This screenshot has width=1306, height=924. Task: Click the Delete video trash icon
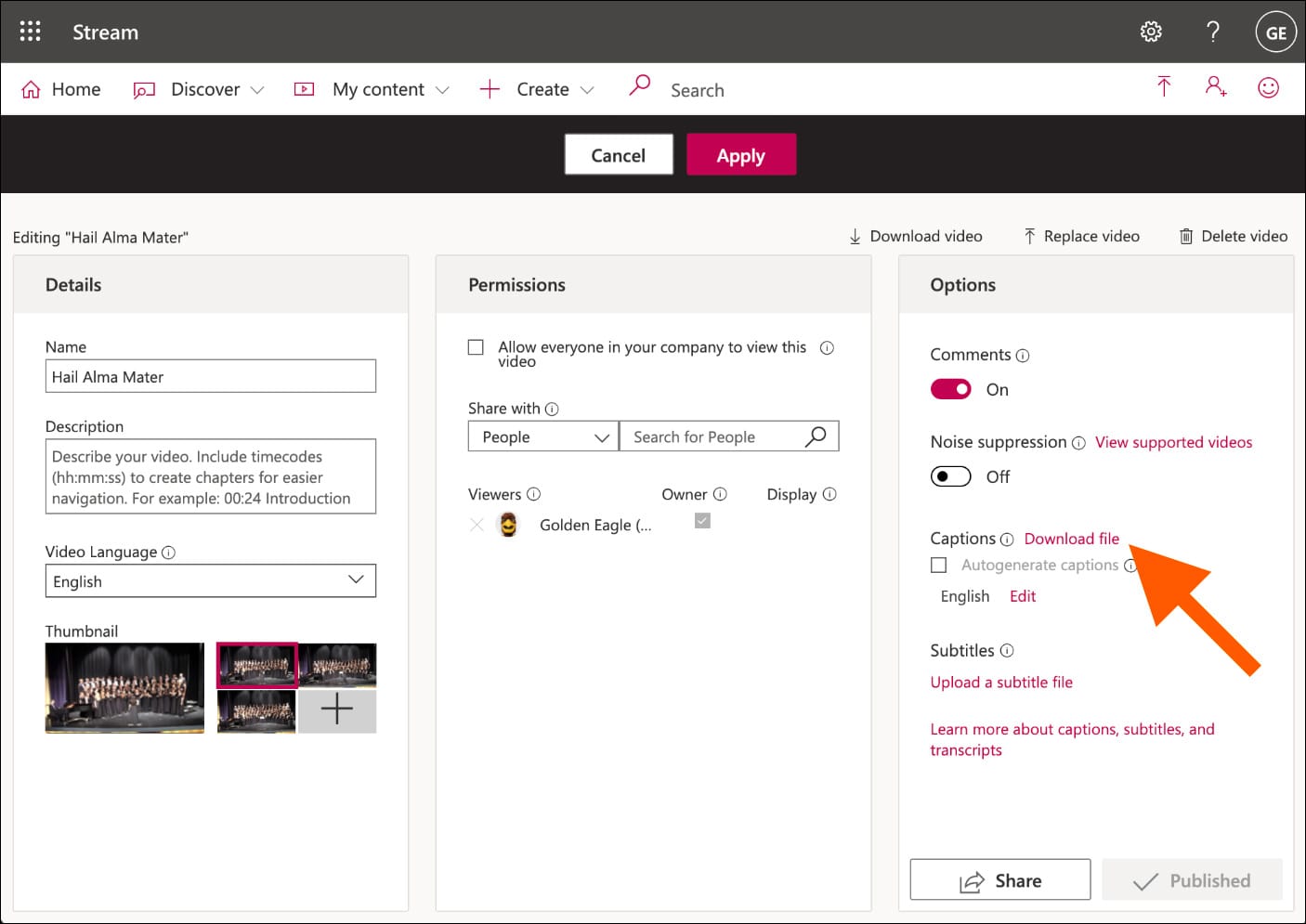(x=1186, y=237)
